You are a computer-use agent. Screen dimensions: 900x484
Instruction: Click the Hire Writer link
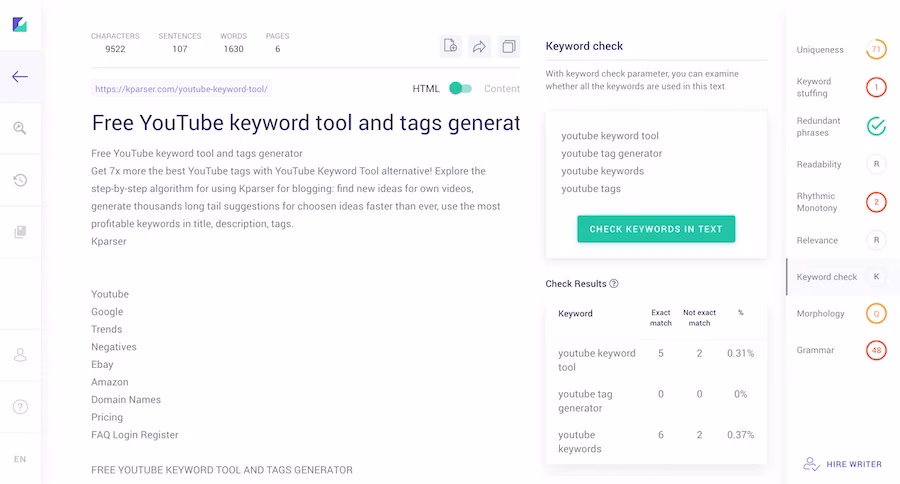(843, 464)
